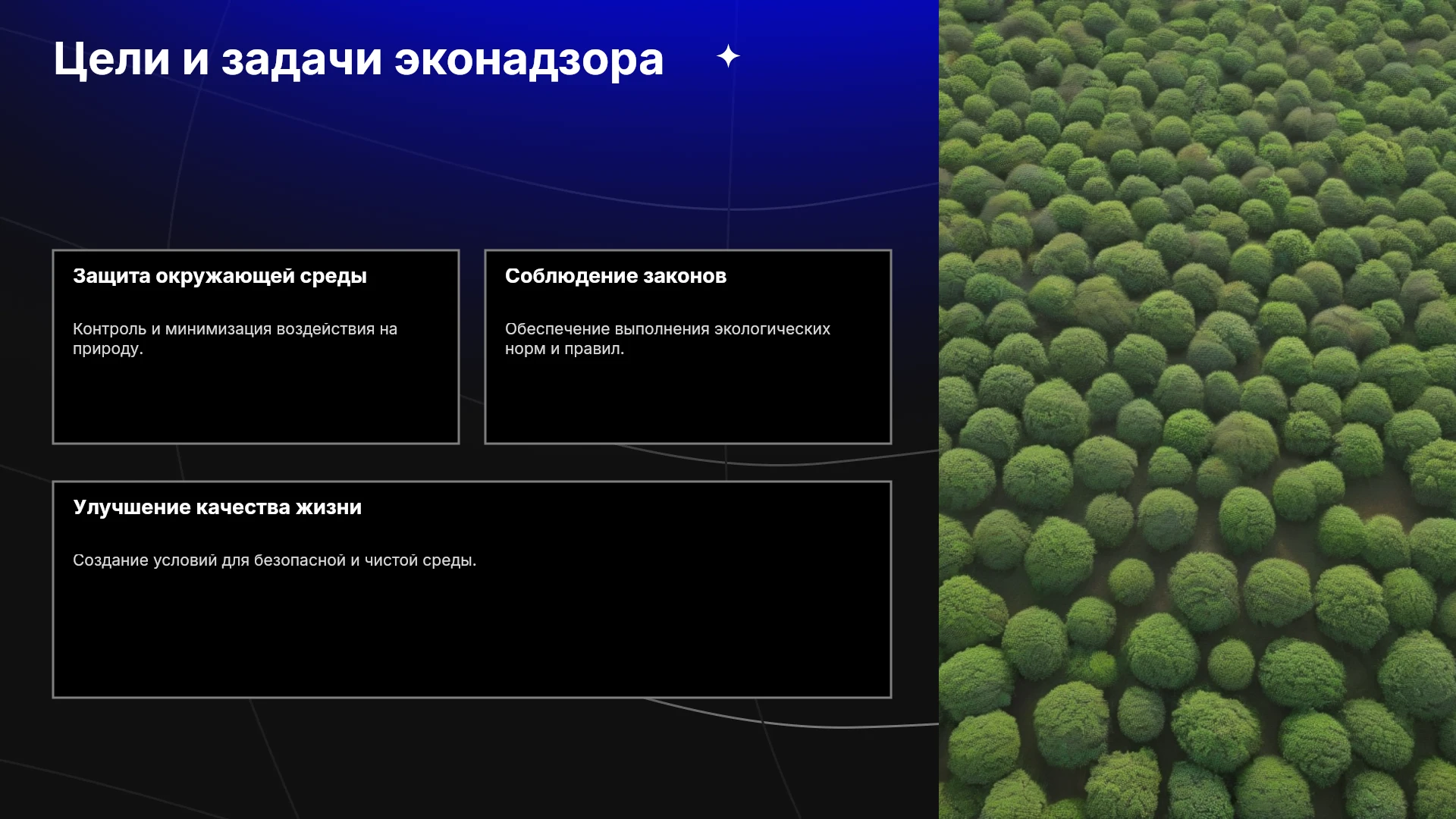Click the text 'Создание условий для безопасной и чистой среды'

pos(275,560)
